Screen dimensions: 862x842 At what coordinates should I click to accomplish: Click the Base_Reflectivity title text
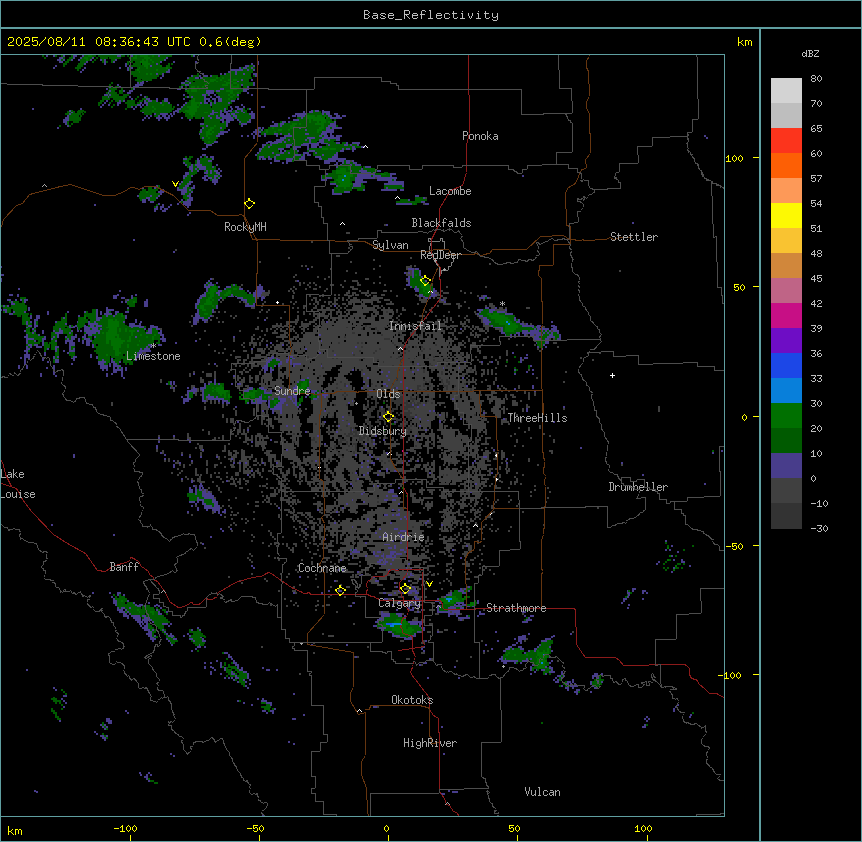(431, 15)
